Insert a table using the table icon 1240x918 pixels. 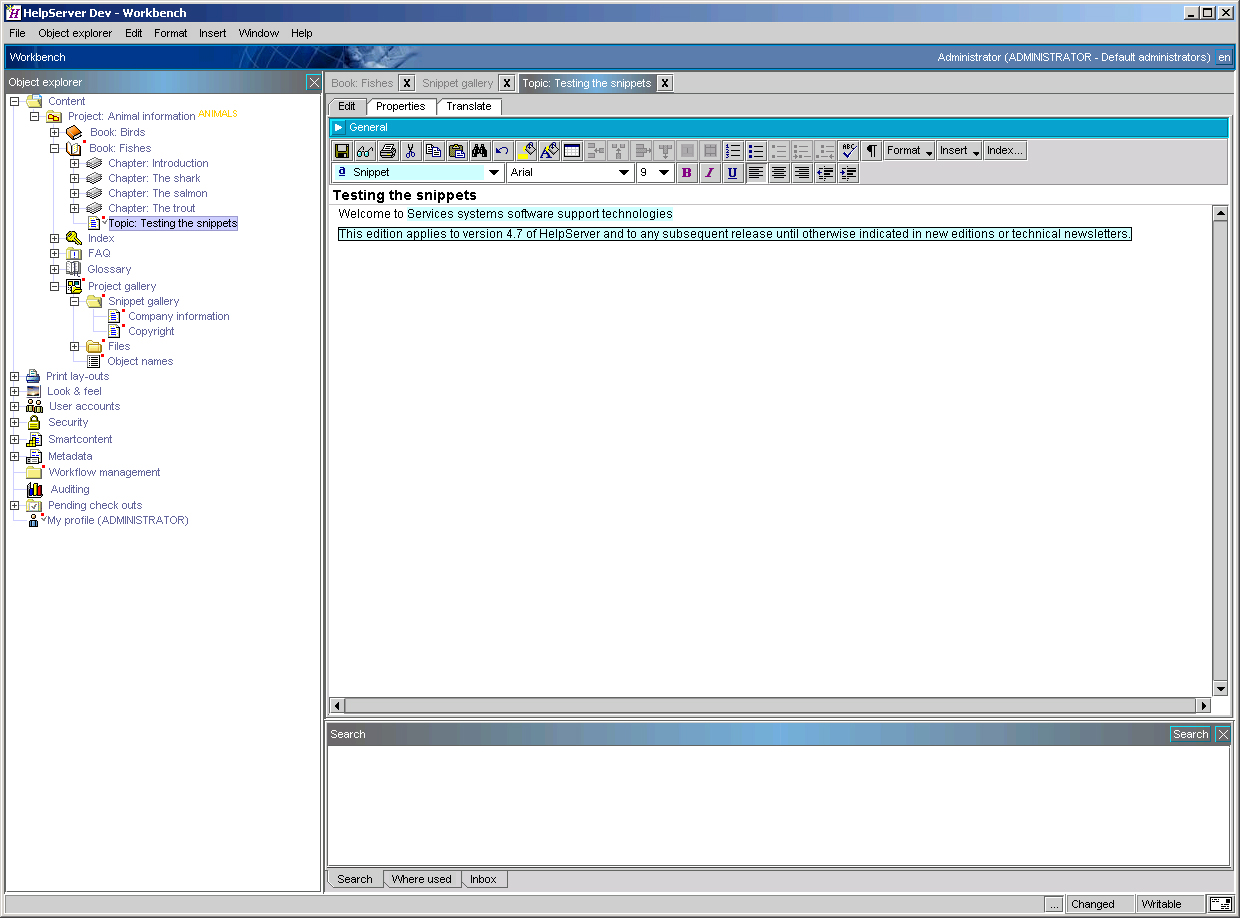572,151
